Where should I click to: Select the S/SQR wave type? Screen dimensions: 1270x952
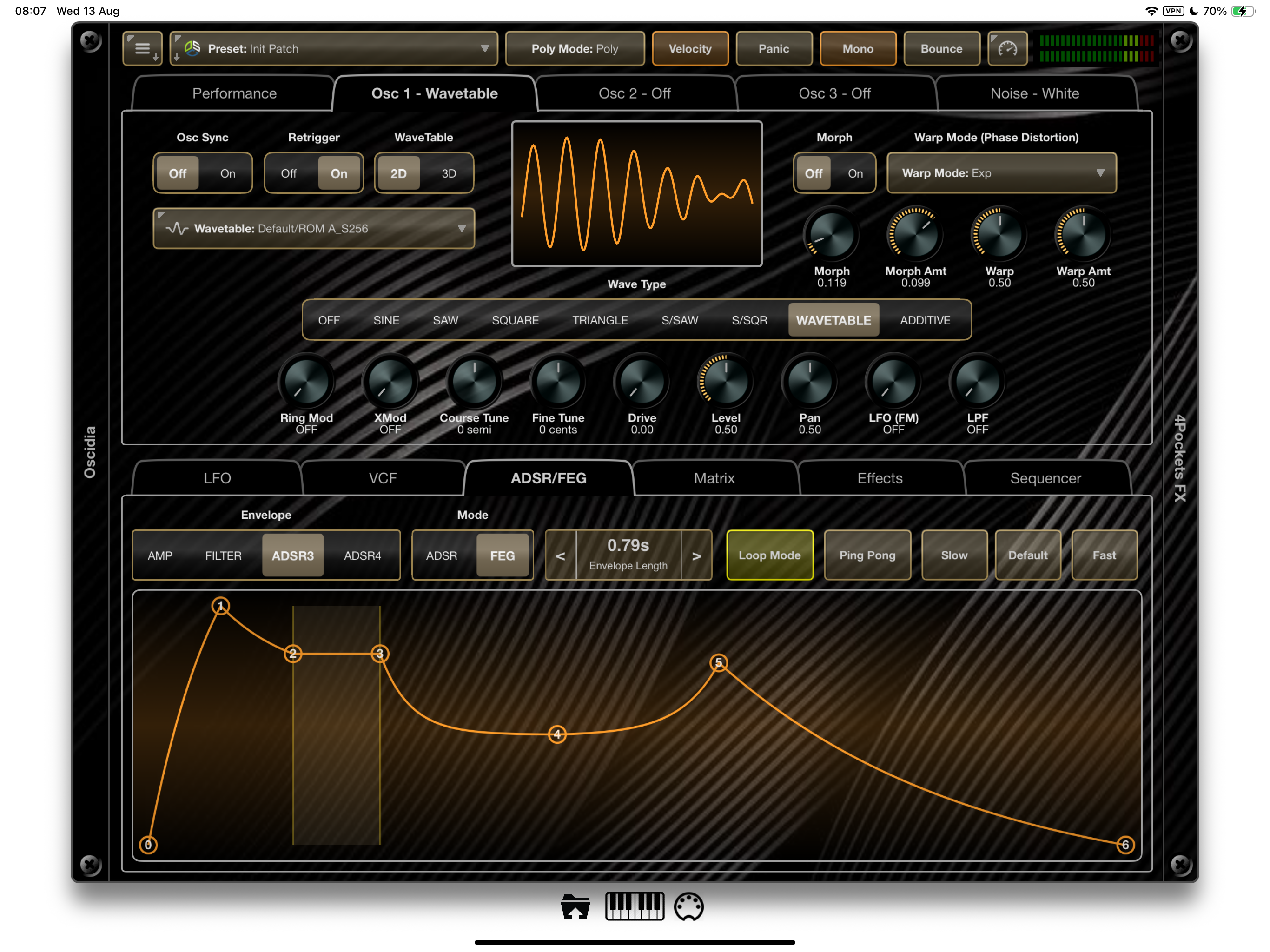tap(749, 320)
